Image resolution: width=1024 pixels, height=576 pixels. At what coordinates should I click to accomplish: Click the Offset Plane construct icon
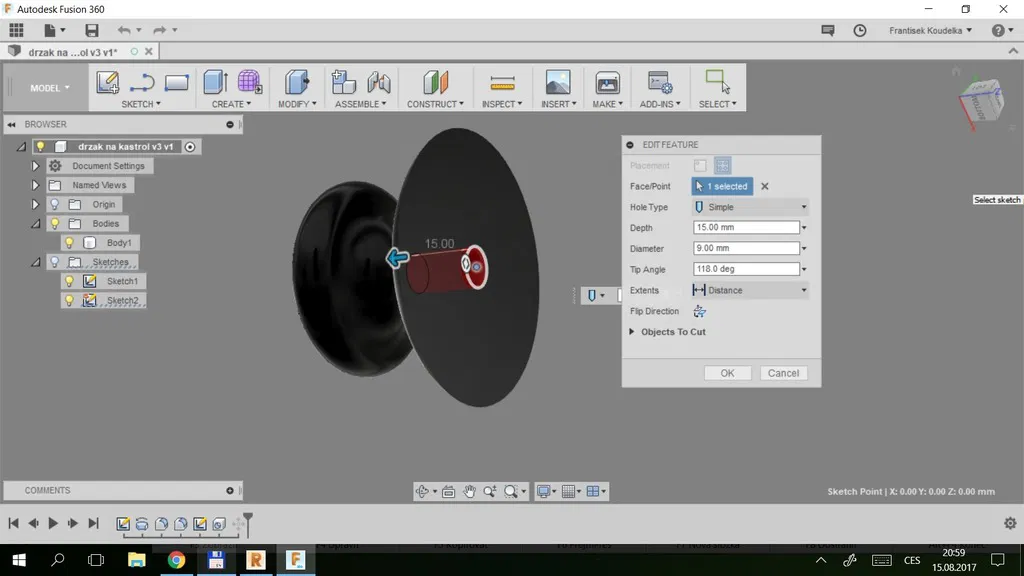[x=436, y=82]
